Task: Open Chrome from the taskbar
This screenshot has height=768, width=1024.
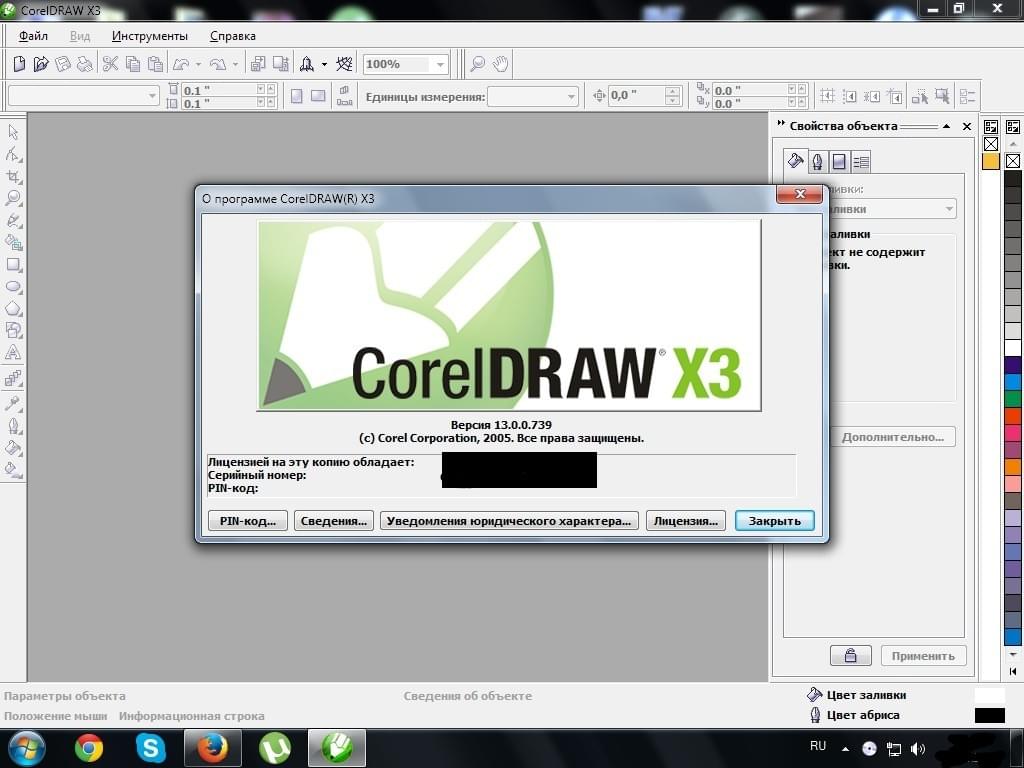Action: tap(89, 748)
